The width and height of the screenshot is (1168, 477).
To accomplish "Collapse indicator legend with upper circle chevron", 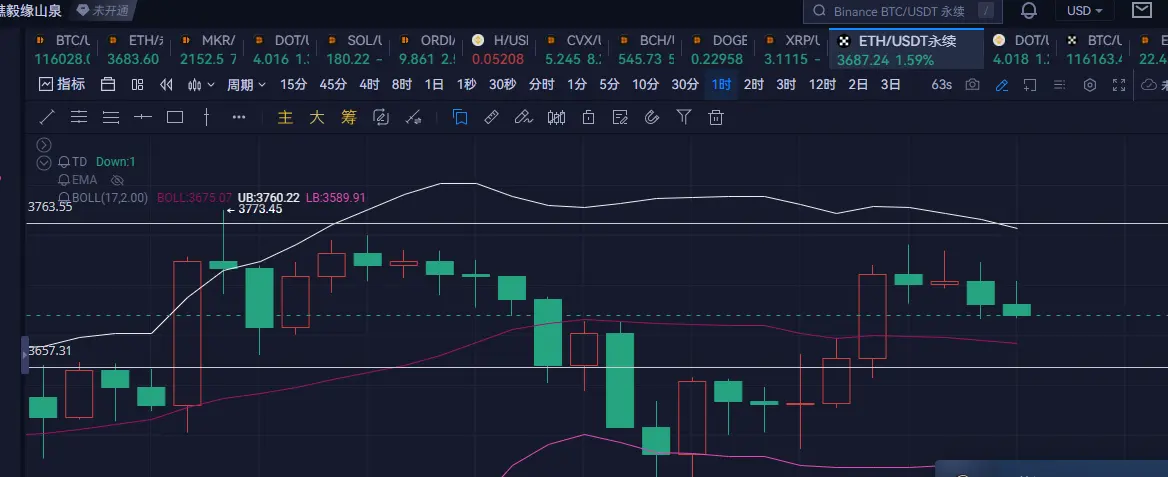I will [44, 145].
